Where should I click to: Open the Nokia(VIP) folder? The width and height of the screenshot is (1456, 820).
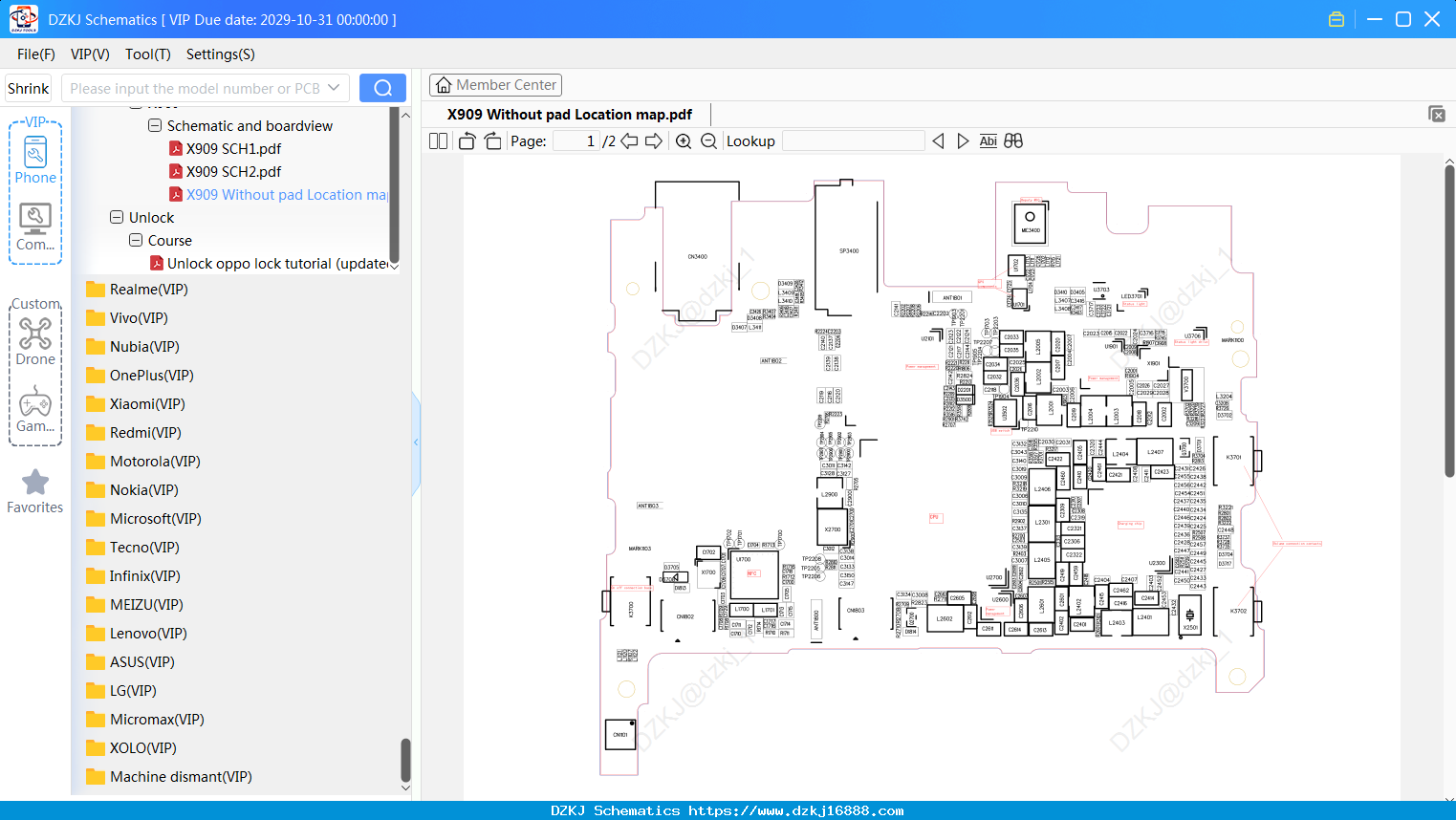coord(131,490)
